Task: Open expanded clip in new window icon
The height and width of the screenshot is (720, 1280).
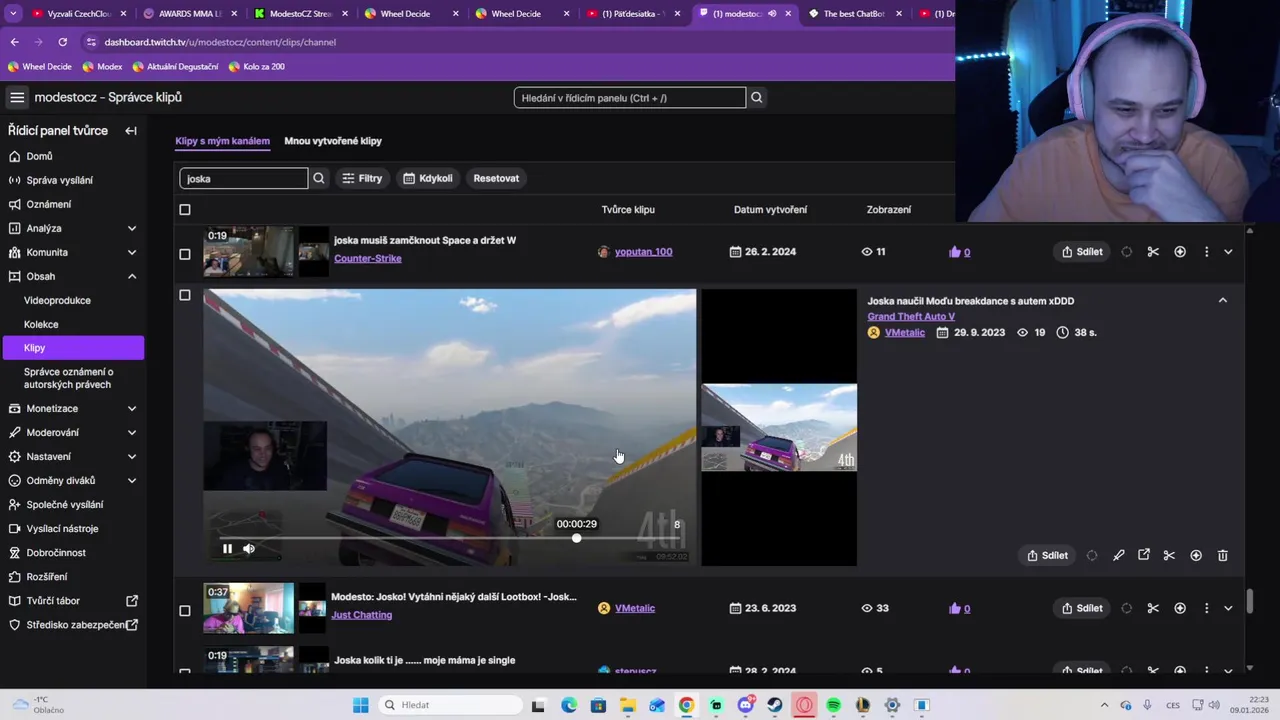Action: pyautogui.click(x=1144, y=555)
